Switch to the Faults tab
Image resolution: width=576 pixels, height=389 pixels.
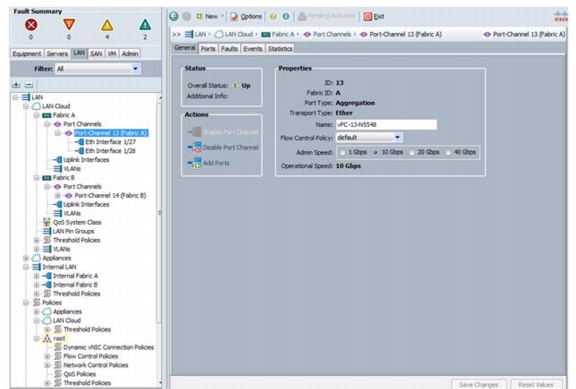tap(229, 48)
